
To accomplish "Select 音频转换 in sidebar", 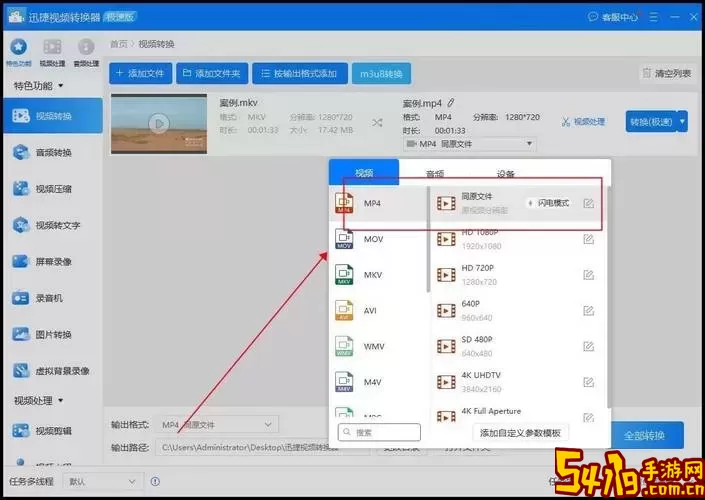I will (53, 152).
